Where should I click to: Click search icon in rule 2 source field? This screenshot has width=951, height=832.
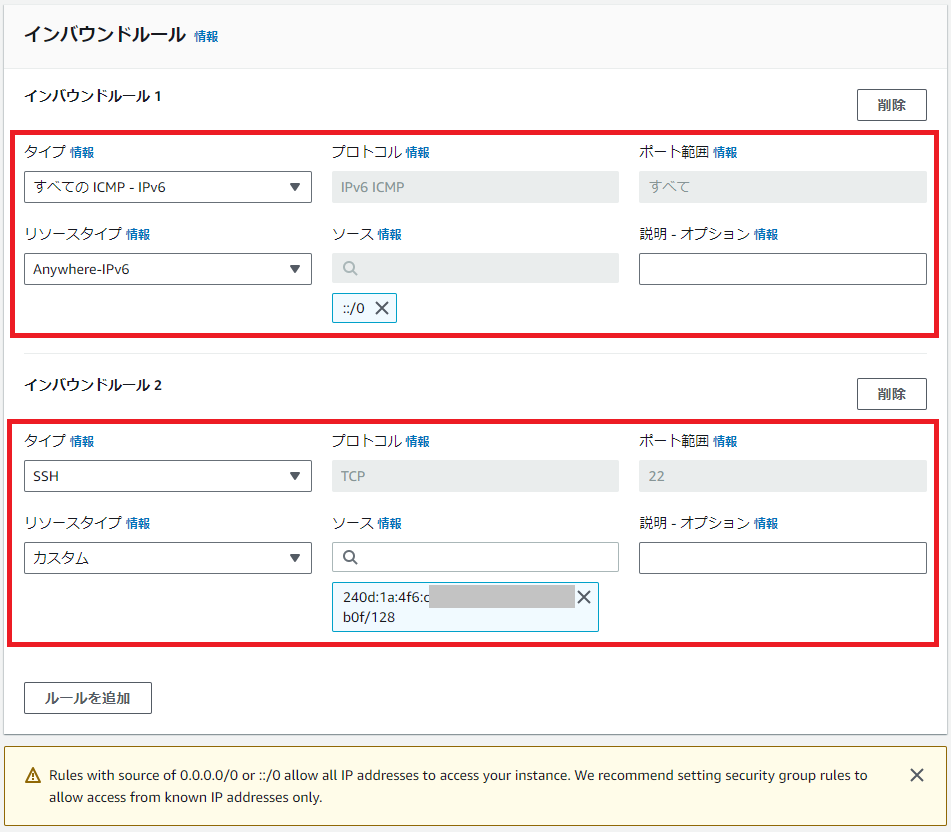click(x=350, y=558)
